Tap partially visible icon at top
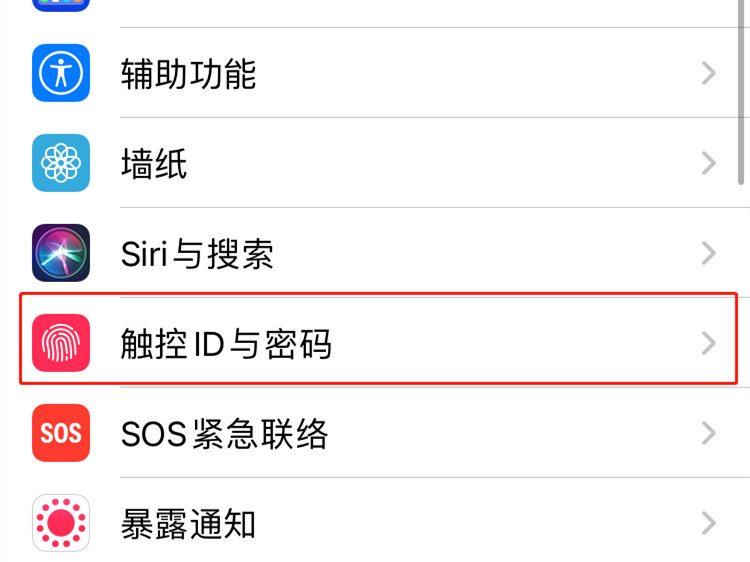750x562 pixels. (x=61, y=5)
